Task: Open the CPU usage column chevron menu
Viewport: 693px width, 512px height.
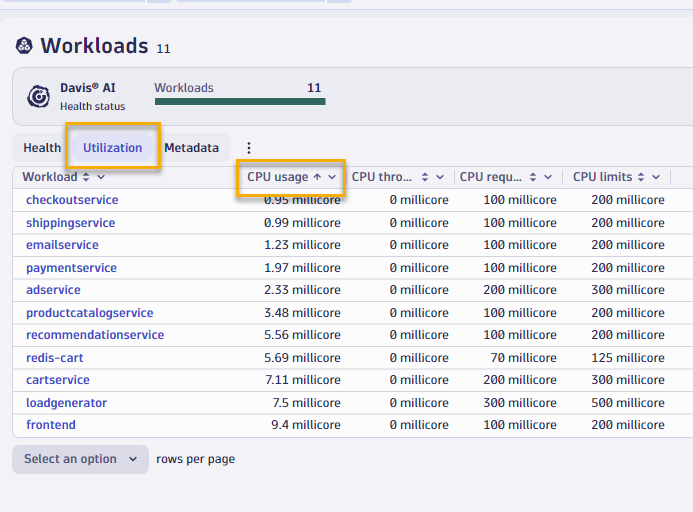Action: 332,177
